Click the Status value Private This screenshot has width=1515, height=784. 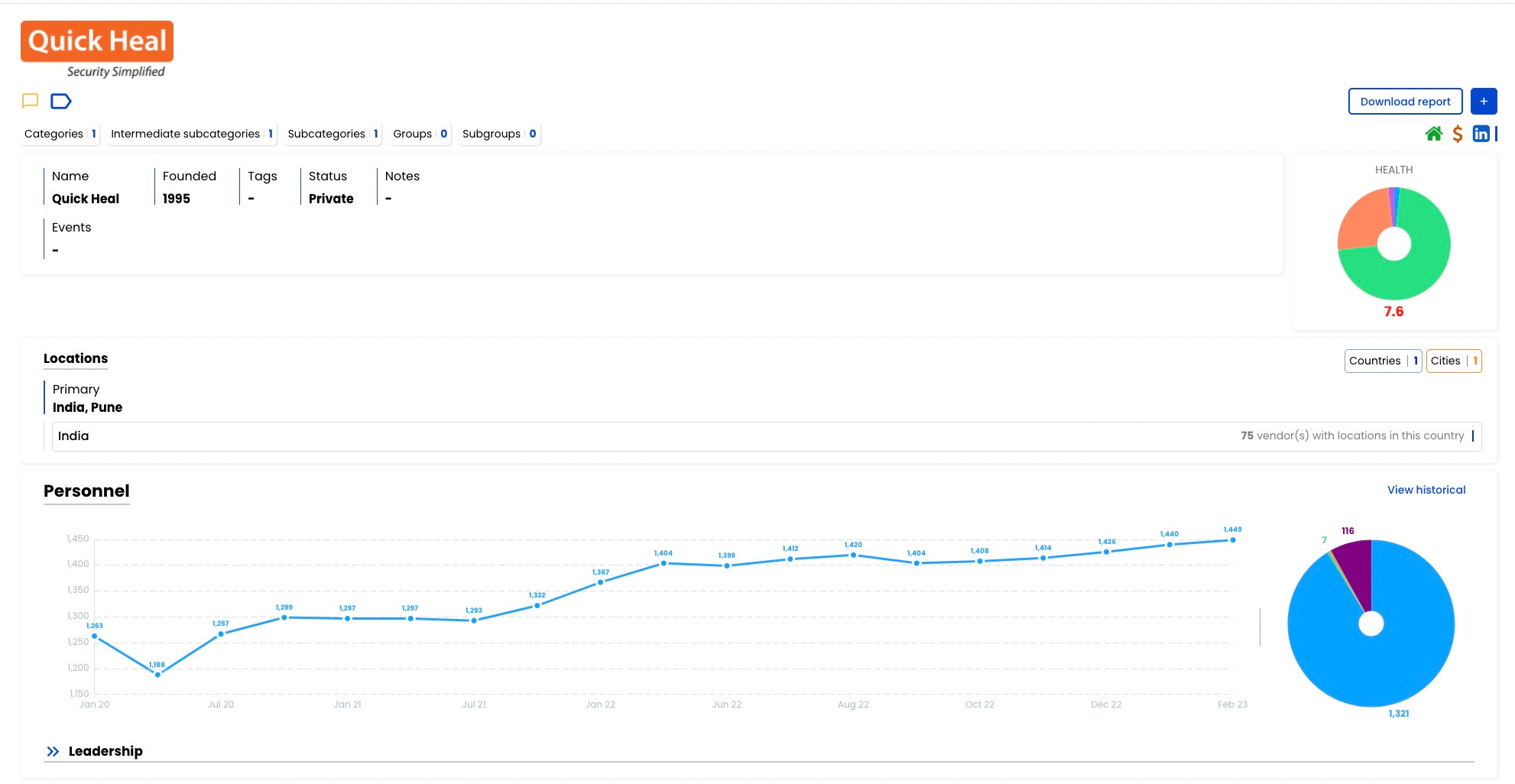[331, 199]
